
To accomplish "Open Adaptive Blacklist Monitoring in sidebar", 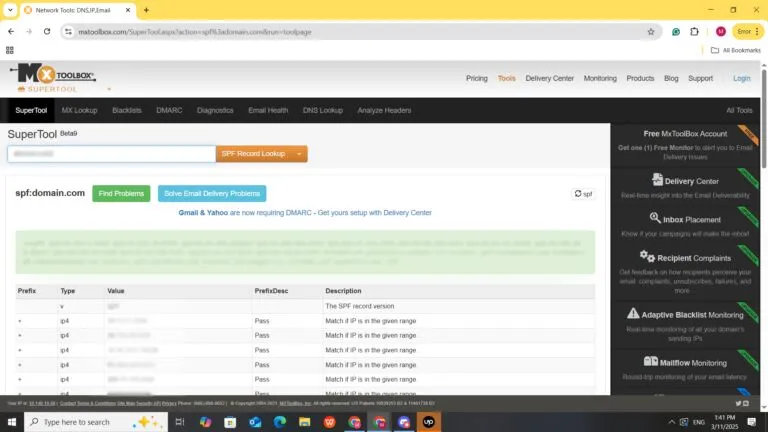I will pos(685,314).
